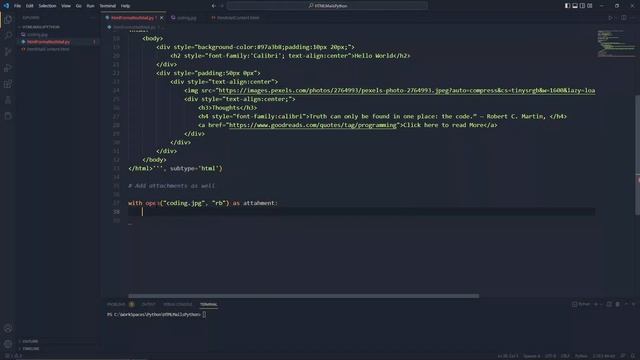The height and width of the screenshot is (360, 640).
Task: Open the Run menu
Action: (x=90, y=6)
